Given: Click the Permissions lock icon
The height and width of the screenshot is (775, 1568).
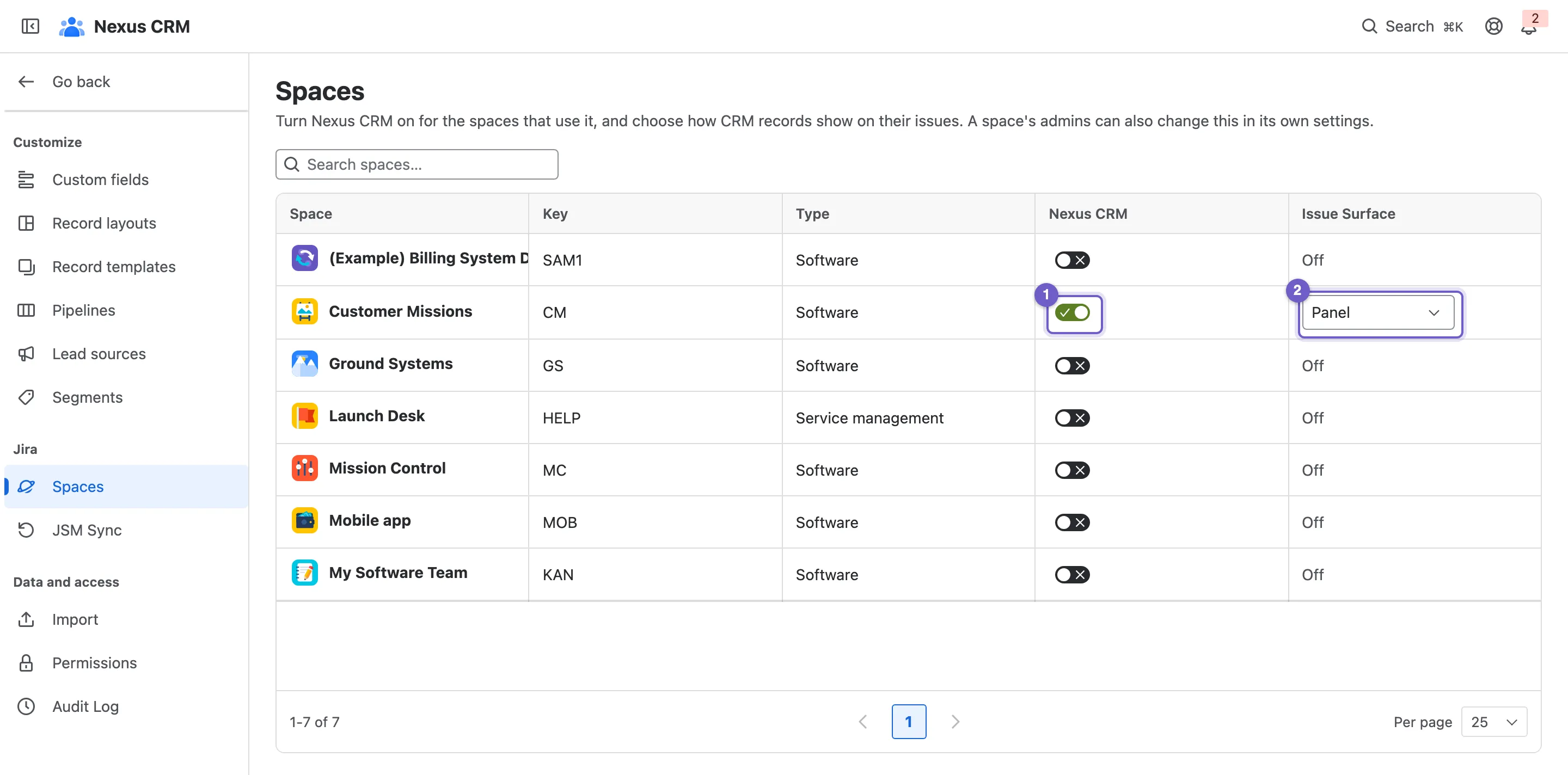Looking at the screenshot, I should 26,663.
